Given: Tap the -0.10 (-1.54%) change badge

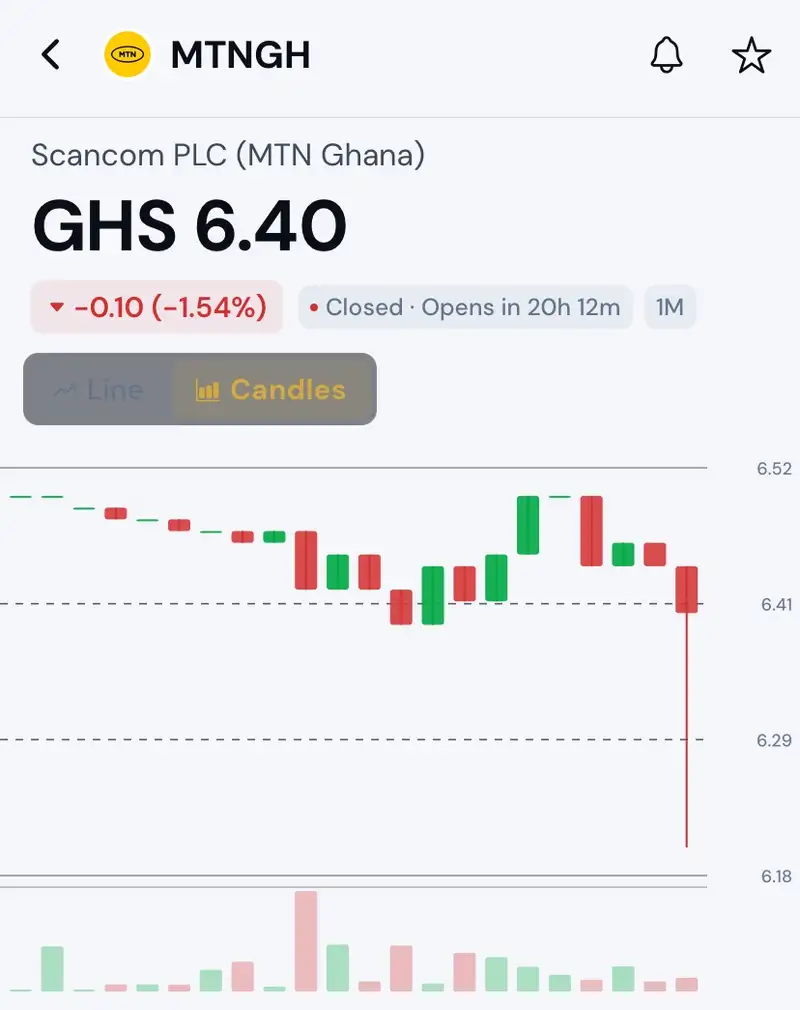Looking at the screenshot, I should 157,307.
